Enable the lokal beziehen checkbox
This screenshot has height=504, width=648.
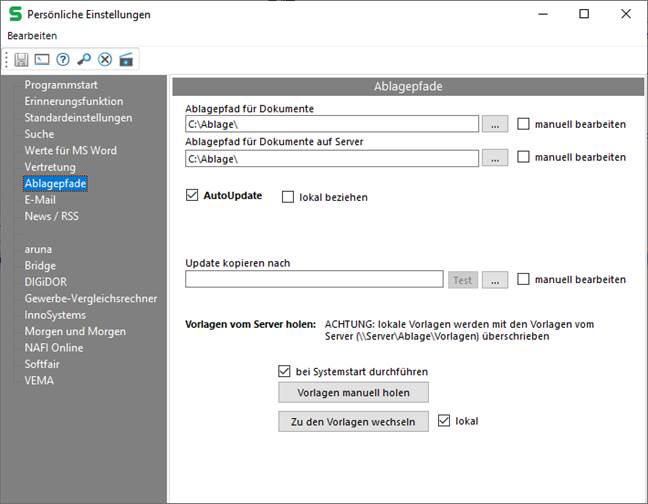289,197
